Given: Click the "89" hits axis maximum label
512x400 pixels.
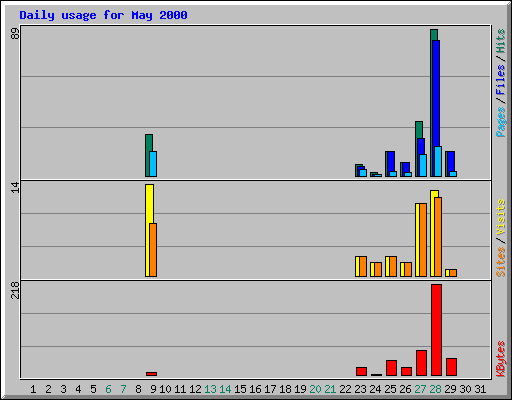Looking at the screenshot, I should (x=15, y=34).
